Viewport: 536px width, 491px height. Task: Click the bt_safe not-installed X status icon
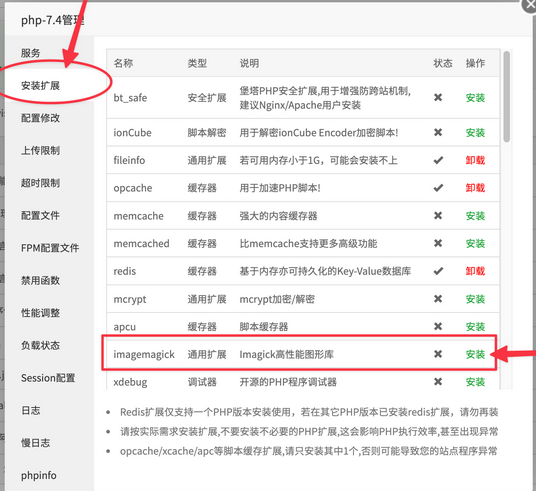point(438,97)
